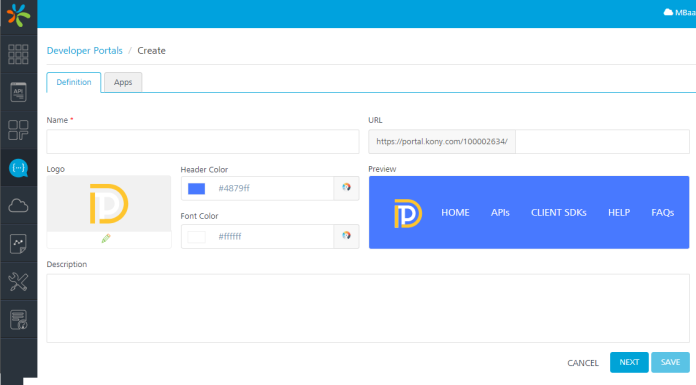The image size is (696, 385).
Task: Click CANCEL to discard the portal
Action: coord(583,363)
